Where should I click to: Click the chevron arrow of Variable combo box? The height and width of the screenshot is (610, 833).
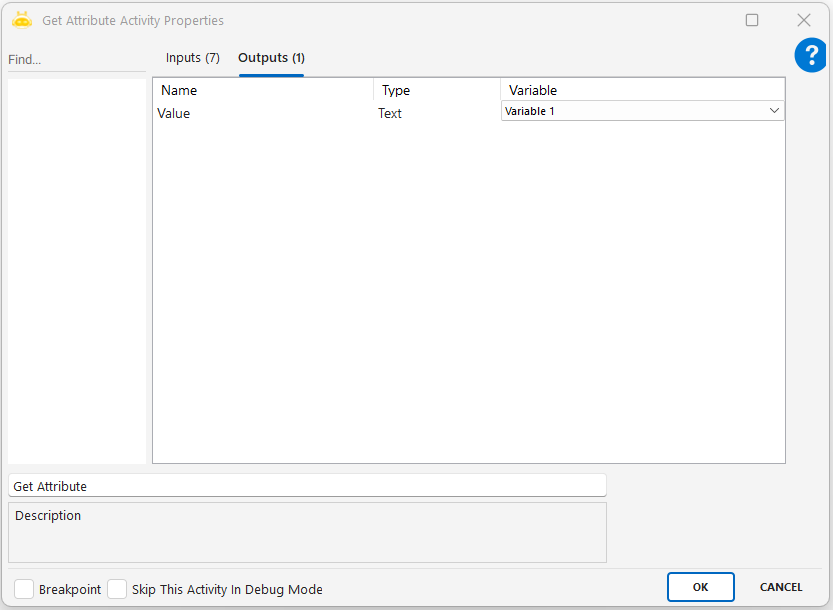tap(774, 111)
